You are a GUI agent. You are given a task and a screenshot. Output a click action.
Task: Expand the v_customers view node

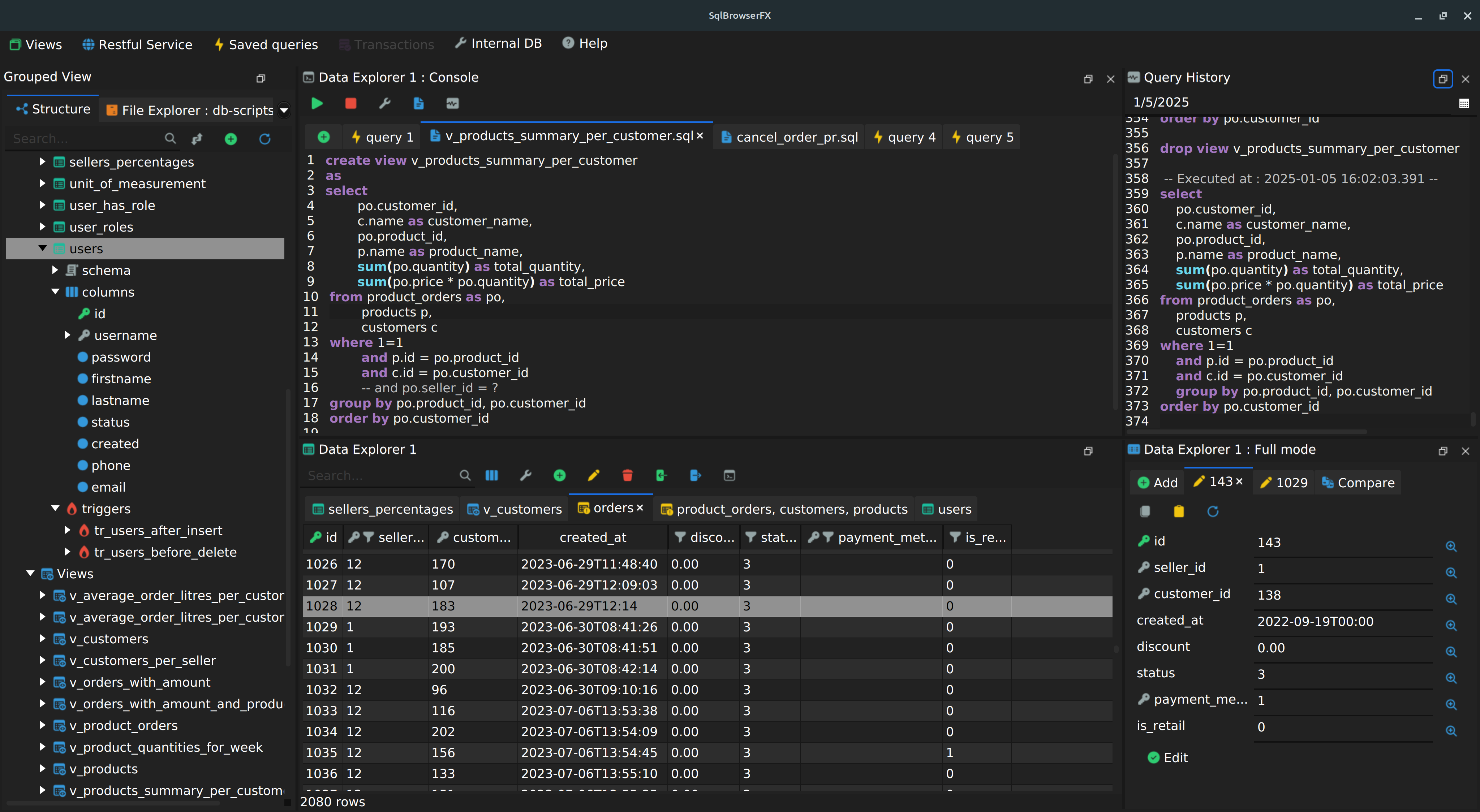tap(43, 639)
